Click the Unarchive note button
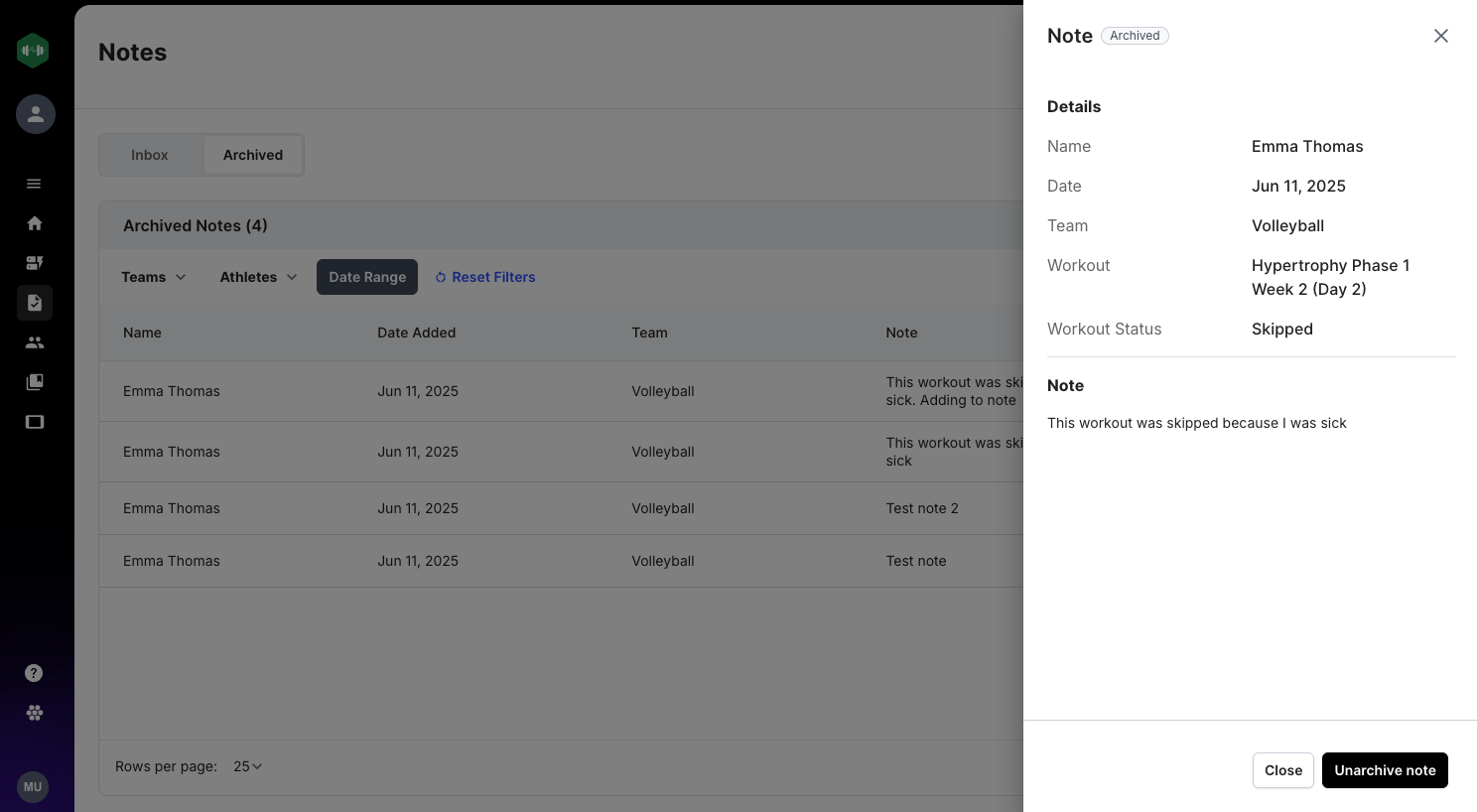This screenshot has width=1477, height=812. click(x=1385, y=770)
